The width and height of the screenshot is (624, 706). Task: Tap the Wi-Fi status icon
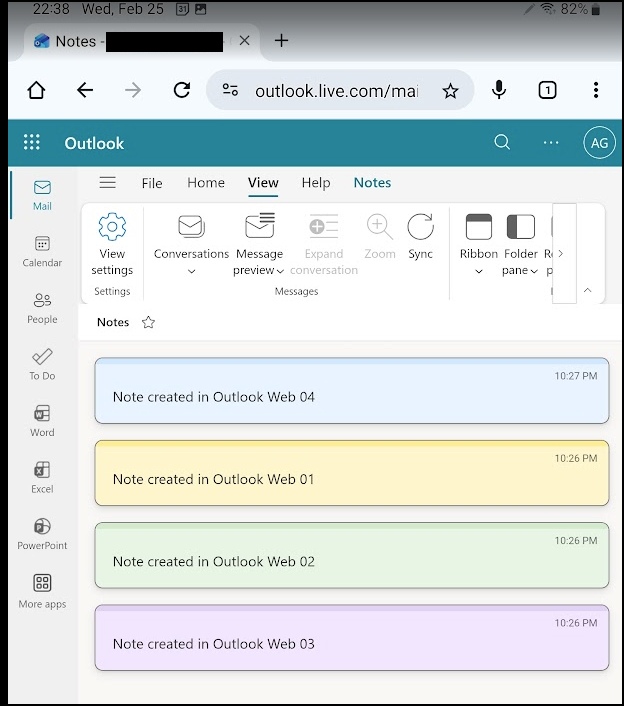point(548,9)
